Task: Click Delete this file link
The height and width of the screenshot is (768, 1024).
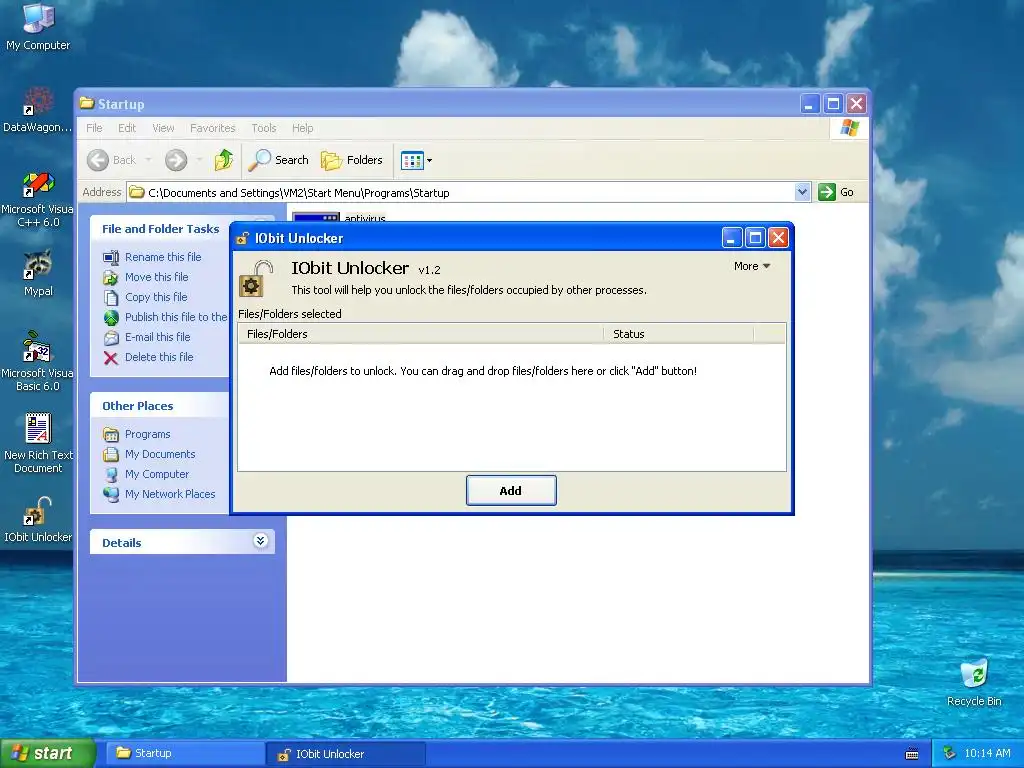Action: point(159,357)
